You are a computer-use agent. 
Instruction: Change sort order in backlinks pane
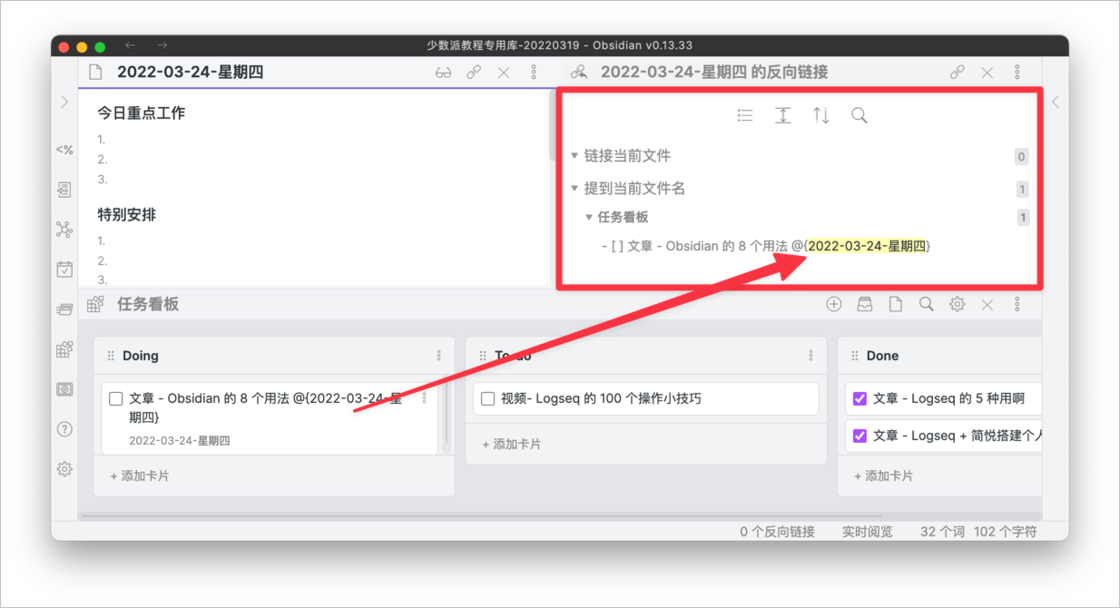[x=821, y=115]
